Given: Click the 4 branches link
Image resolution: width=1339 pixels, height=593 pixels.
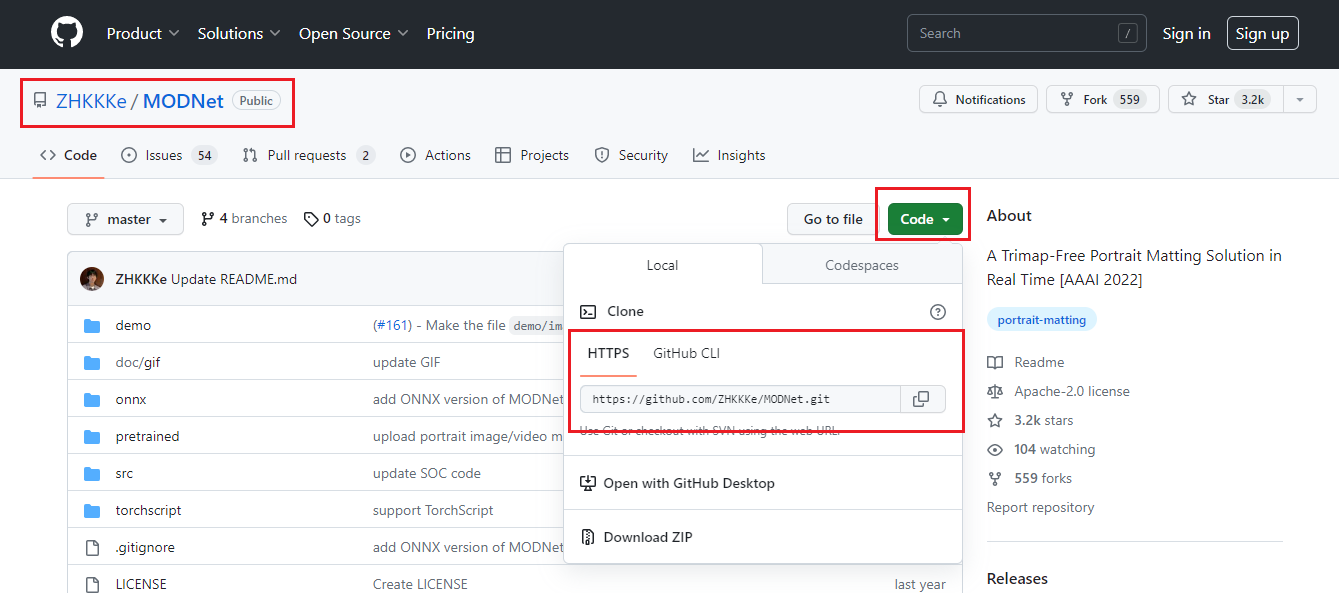Looking at the screenshot, I should point(244,219).
